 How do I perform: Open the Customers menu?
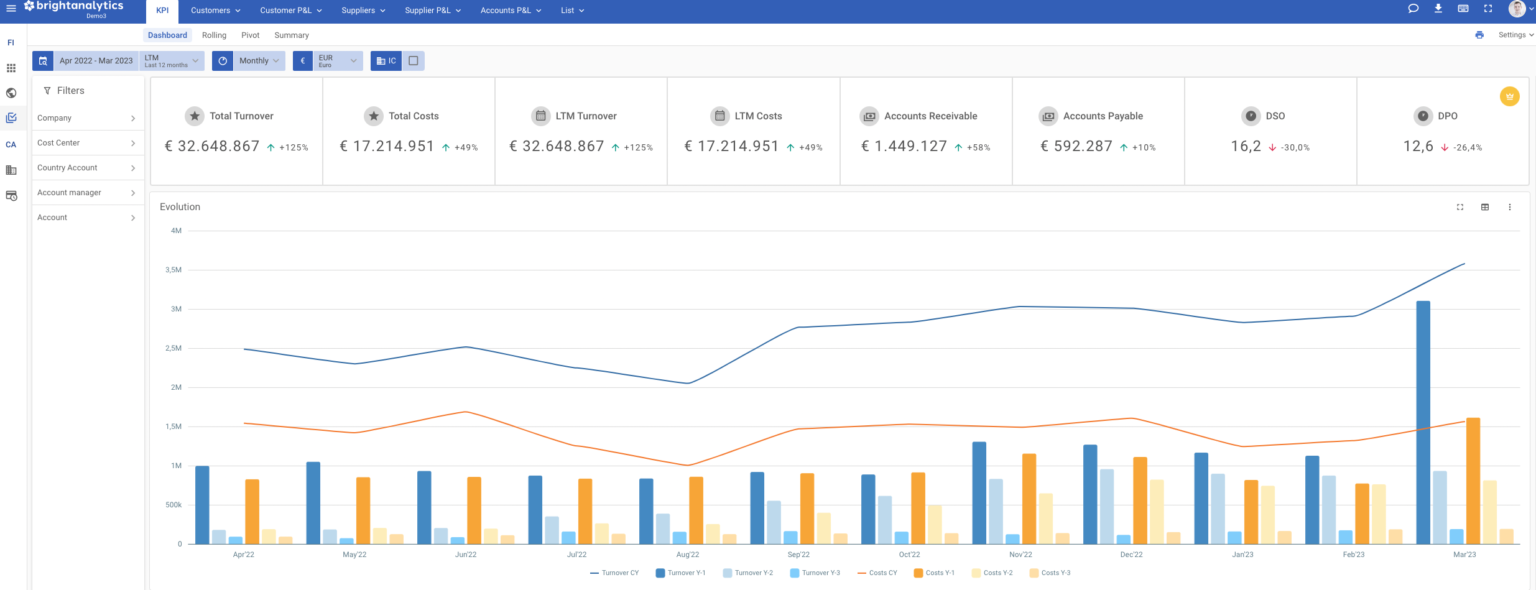point(214,10)
